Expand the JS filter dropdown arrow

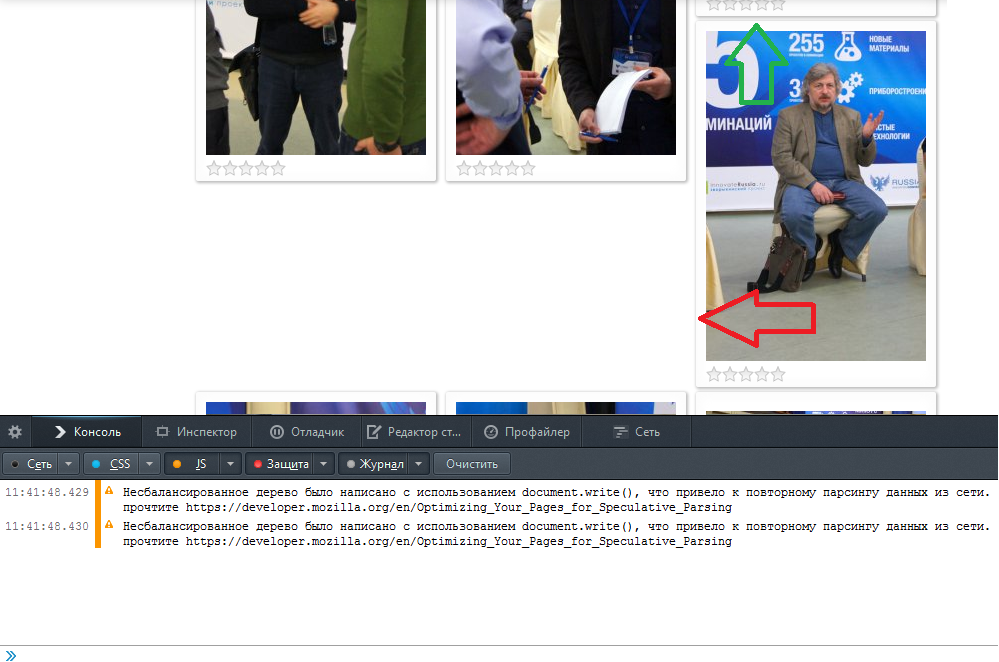click(x=230, y=464)
